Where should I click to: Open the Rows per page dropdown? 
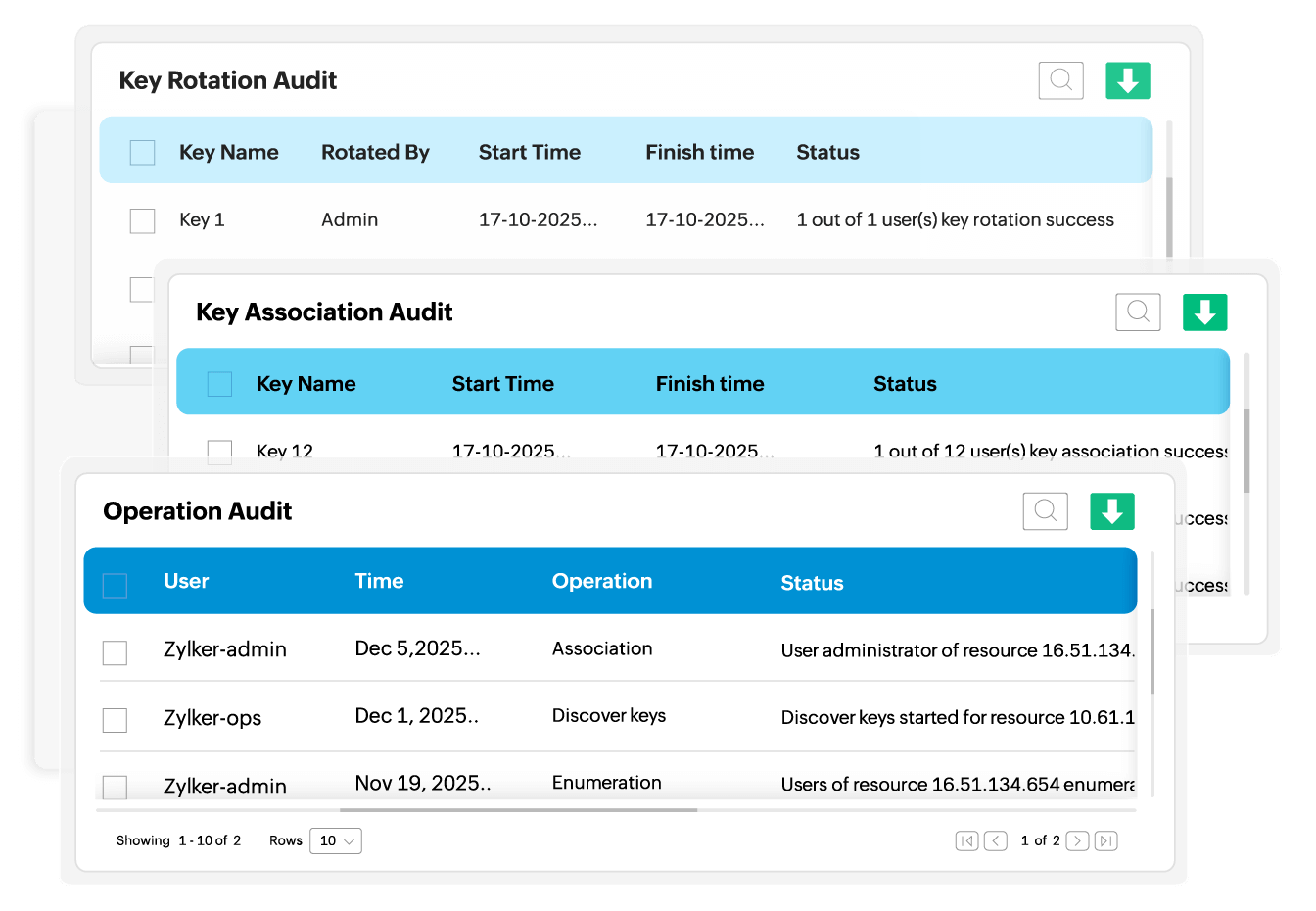click(336, 840)
